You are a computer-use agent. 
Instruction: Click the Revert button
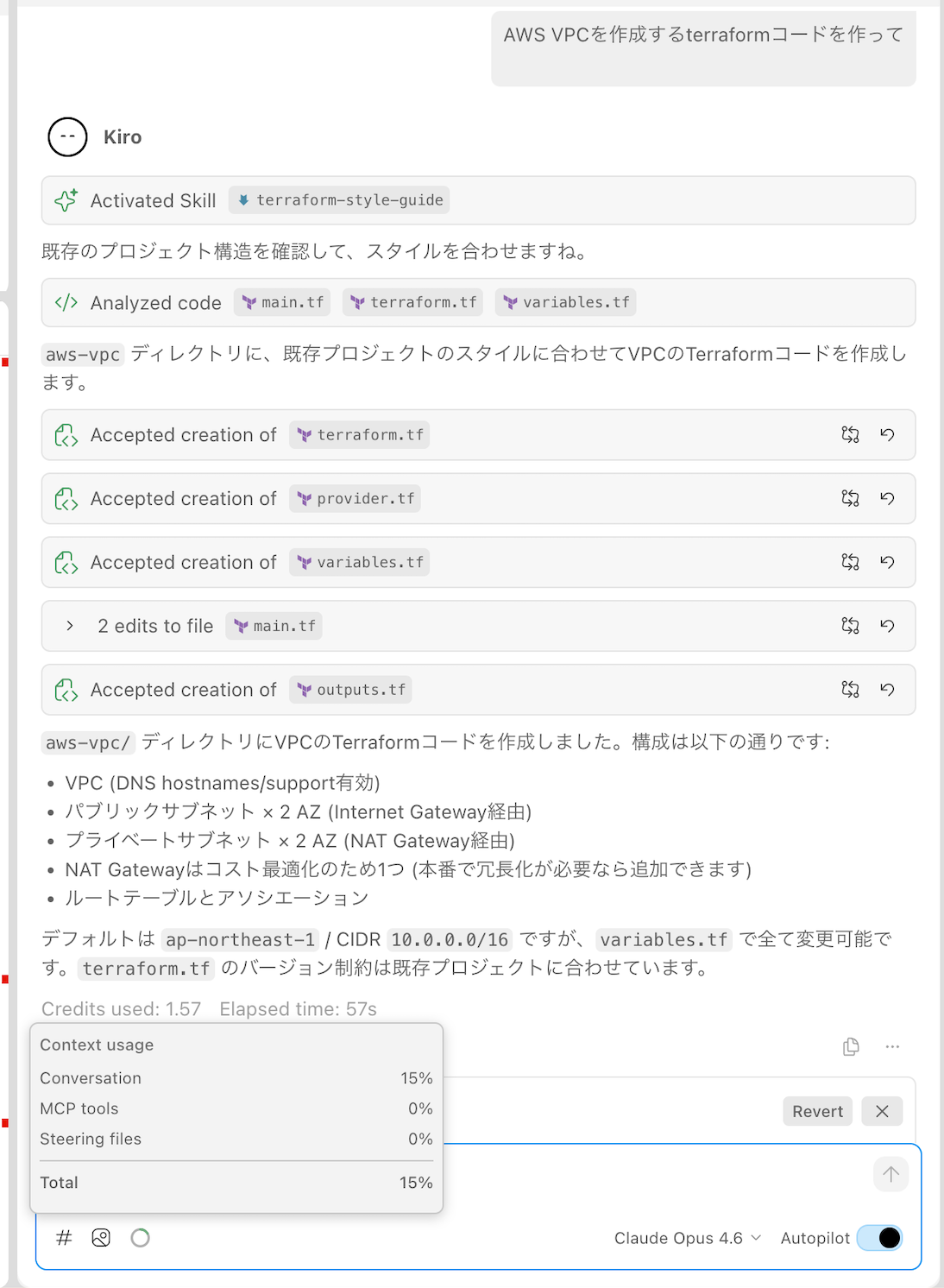coord(816,1111)
